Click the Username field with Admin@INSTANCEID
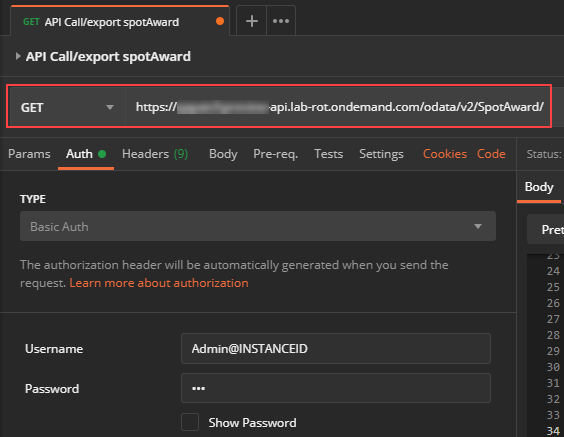564x437 pixels. (336, 349)
